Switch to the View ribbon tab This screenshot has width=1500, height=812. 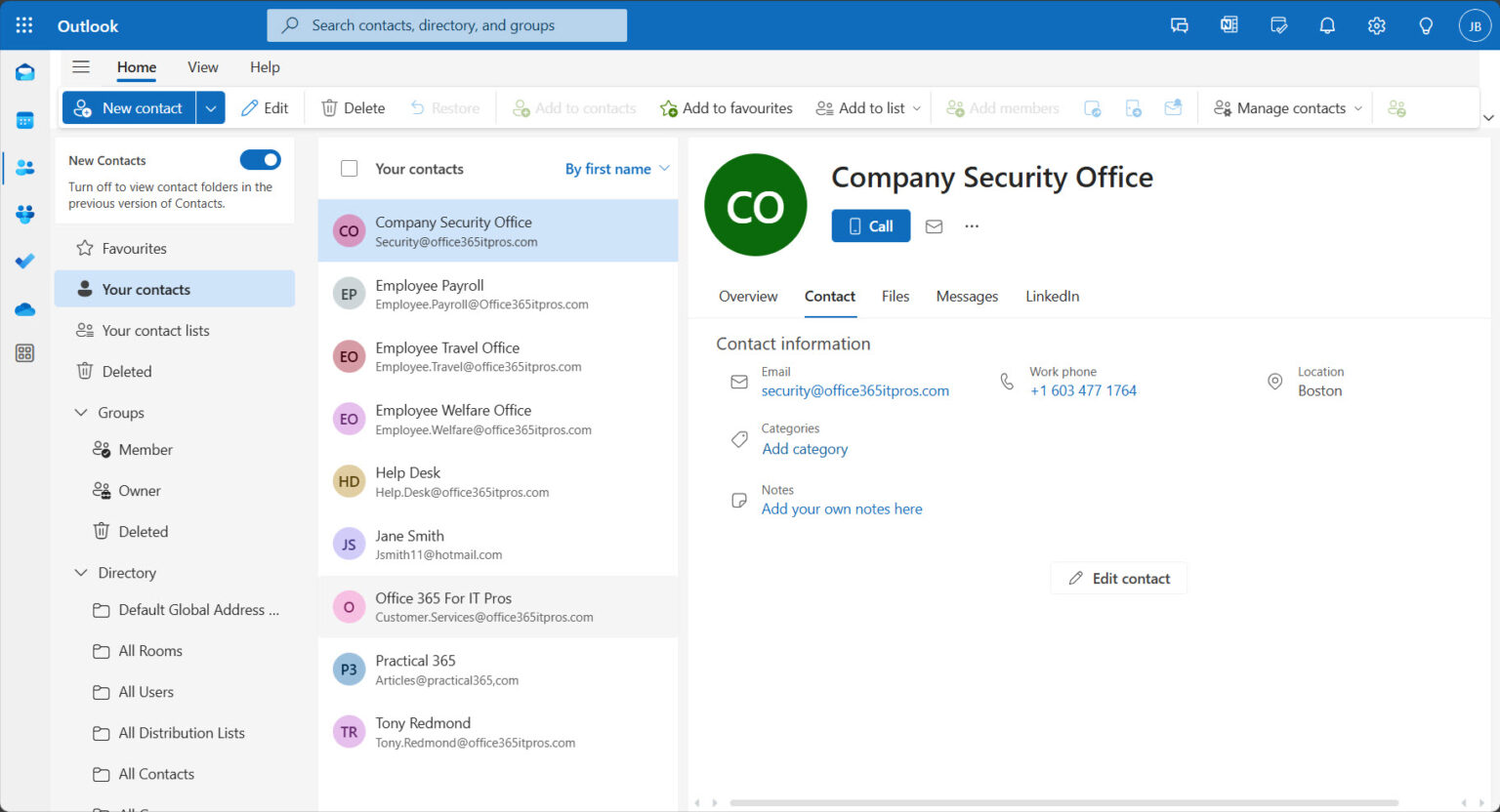coord(202,67)
